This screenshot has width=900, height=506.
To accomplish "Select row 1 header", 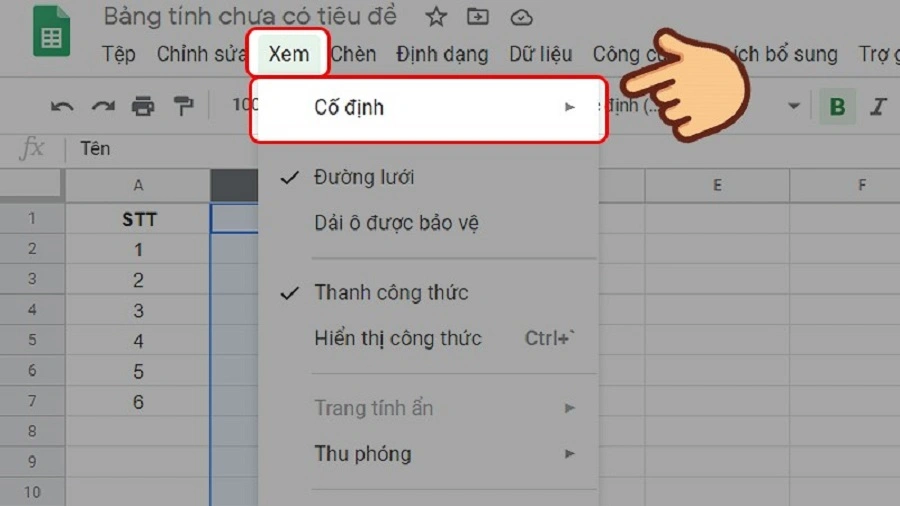I will click(x=32, y=219).
